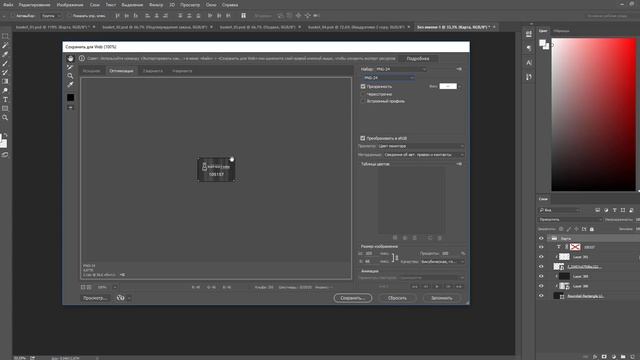640x360 pixels.
Task: Switch to the Optimized tab
Action: pyautogui.click(x=121, y=71)
